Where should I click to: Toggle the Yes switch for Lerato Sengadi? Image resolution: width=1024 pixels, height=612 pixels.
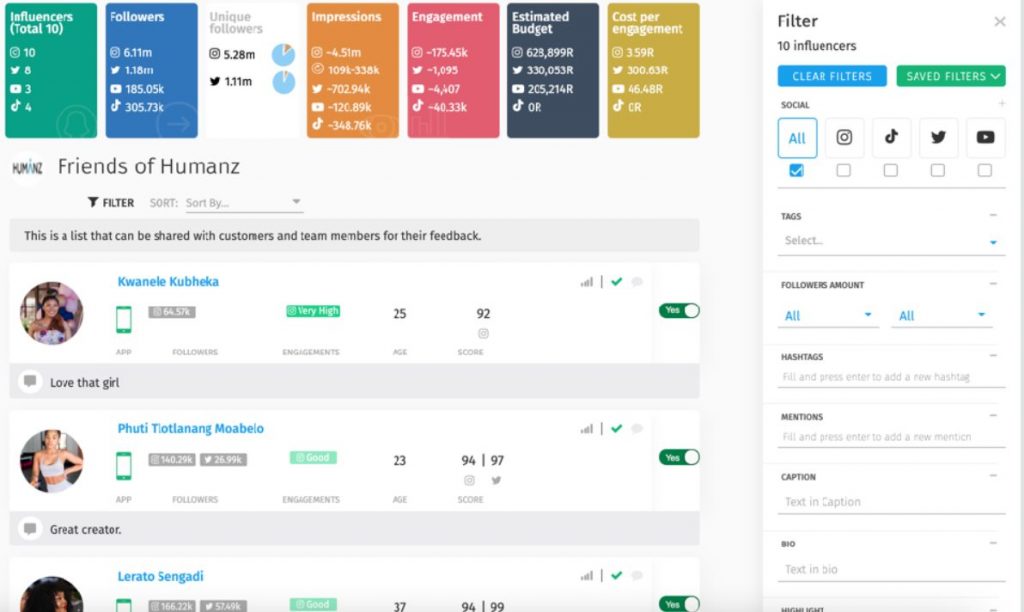click(679, 604)
